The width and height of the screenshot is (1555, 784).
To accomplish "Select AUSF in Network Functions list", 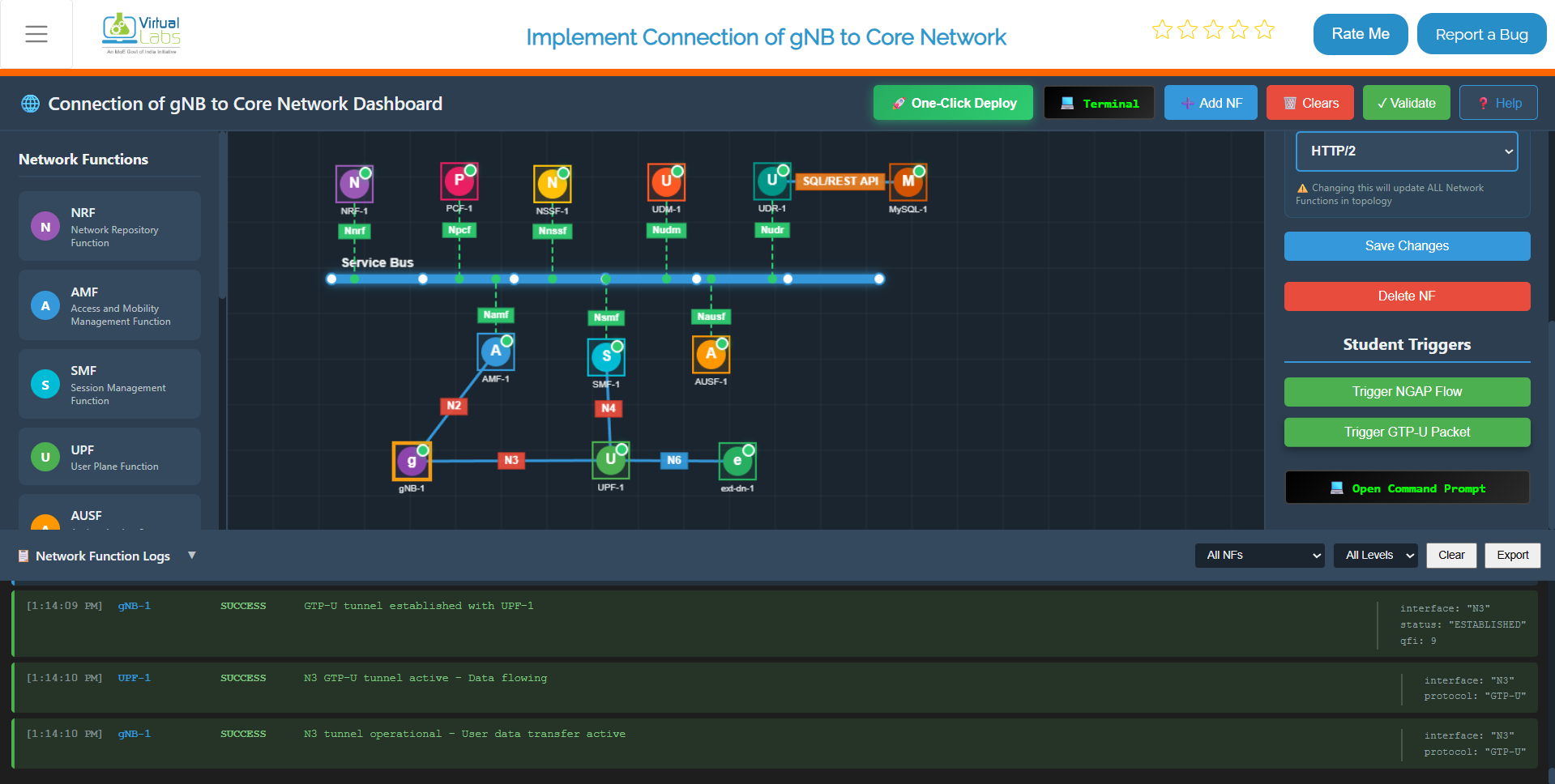I will point(109,513).
